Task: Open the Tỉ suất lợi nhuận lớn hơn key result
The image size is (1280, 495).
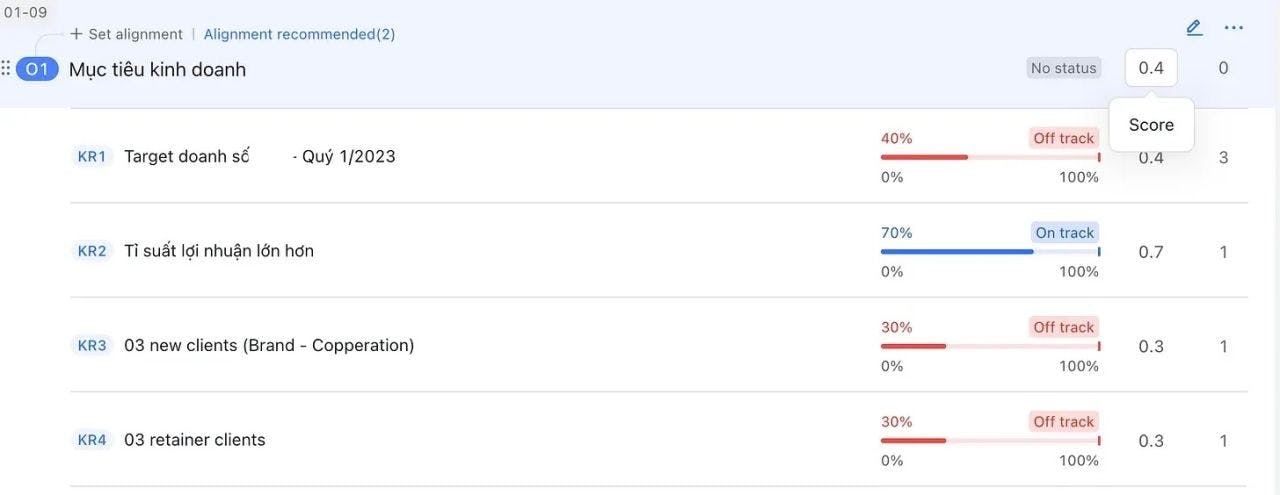Action: (x=219, y=251)
